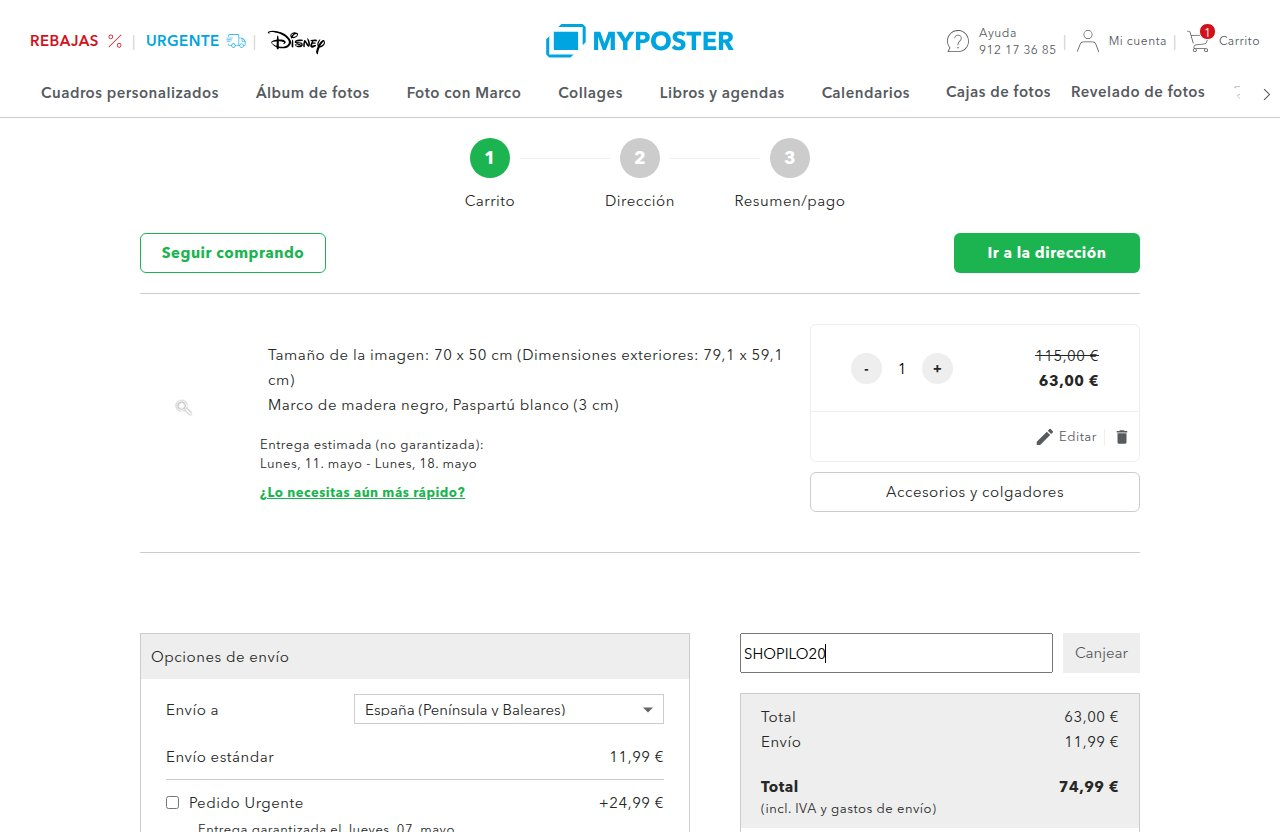Image resolution: width=1280 pixels, height=832 pixels.
Task: Click the 63,00 € discounted item price
Action: 1069,380
